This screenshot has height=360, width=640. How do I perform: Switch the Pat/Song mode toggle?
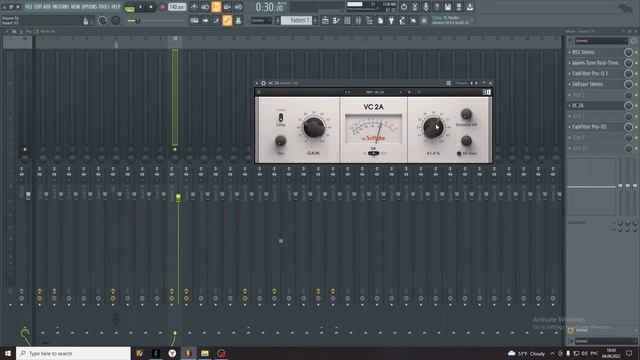click(x=130, y=7)
